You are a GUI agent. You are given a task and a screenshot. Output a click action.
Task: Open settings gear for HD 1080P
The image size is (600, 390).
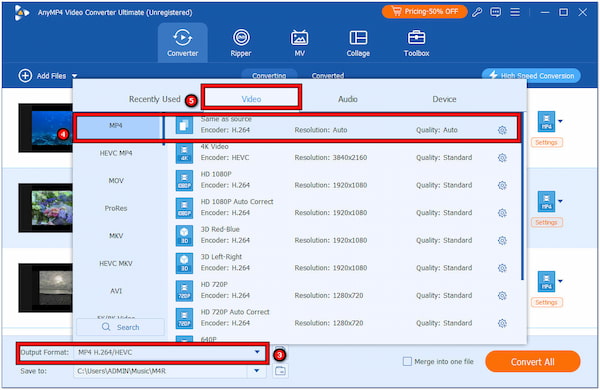pos(502,185)
